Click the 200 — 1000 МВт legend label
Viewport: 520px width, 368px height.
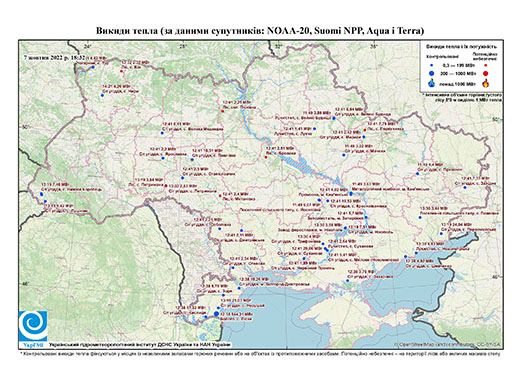pos(457,73)
